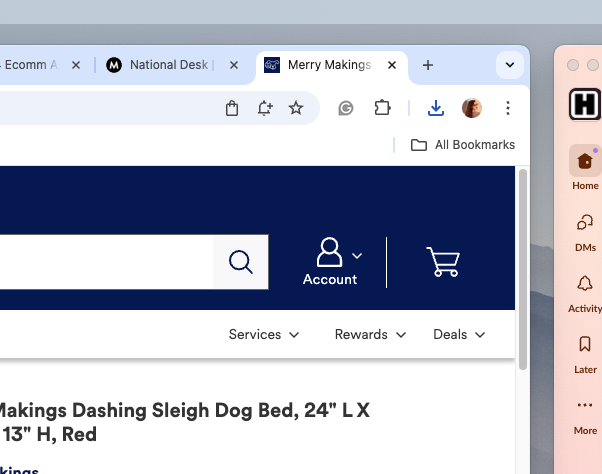Click the search magnifier button

240,262
